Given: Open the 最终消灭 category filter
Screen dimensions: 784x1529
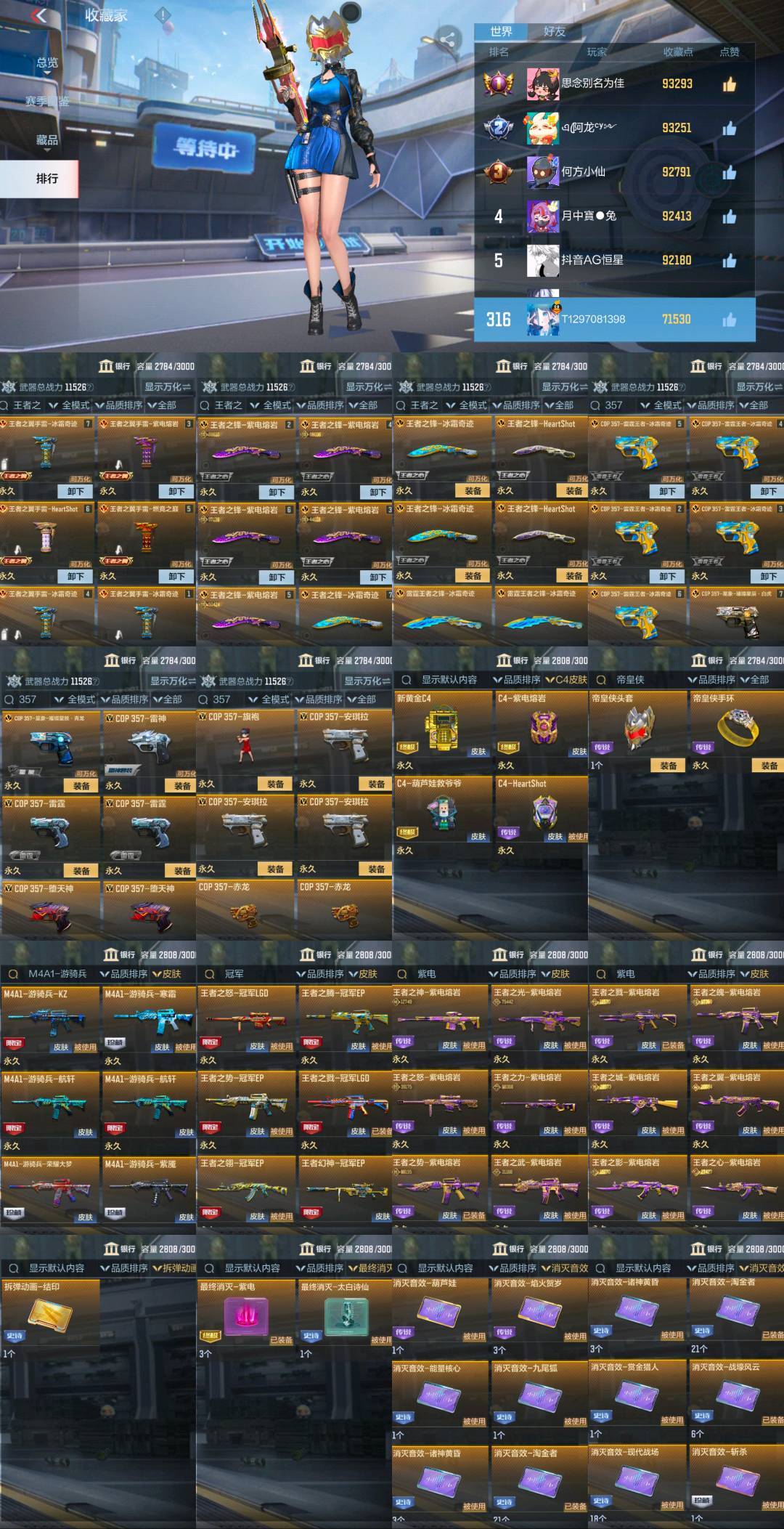Looking at the screenshot, I should 370,1268.
